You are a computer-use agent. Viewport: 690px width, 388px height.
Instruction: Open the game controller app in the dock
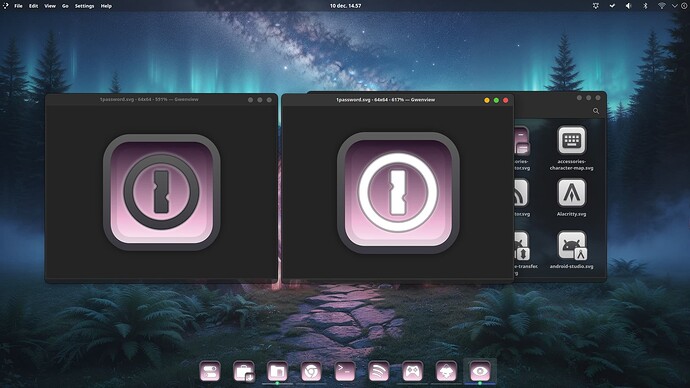(x=412, y=371)
